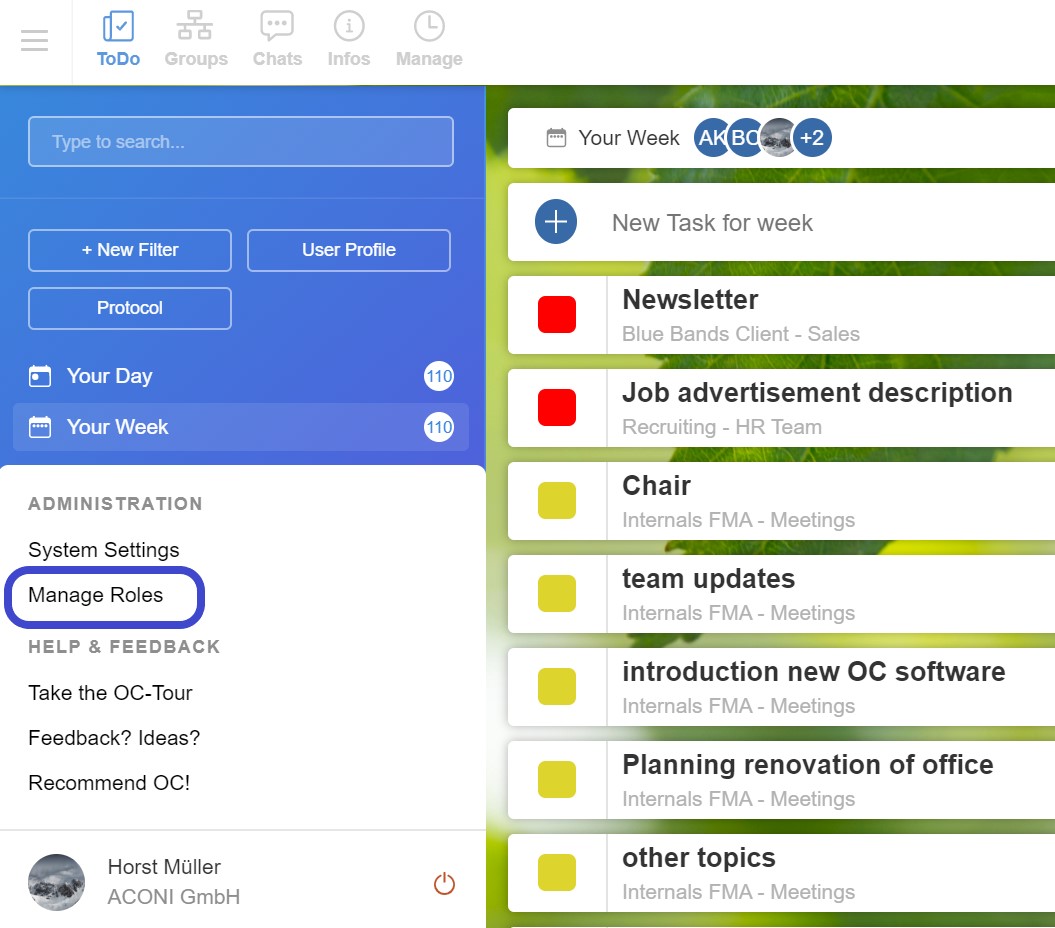Click the logout power icon

point(444,884)
